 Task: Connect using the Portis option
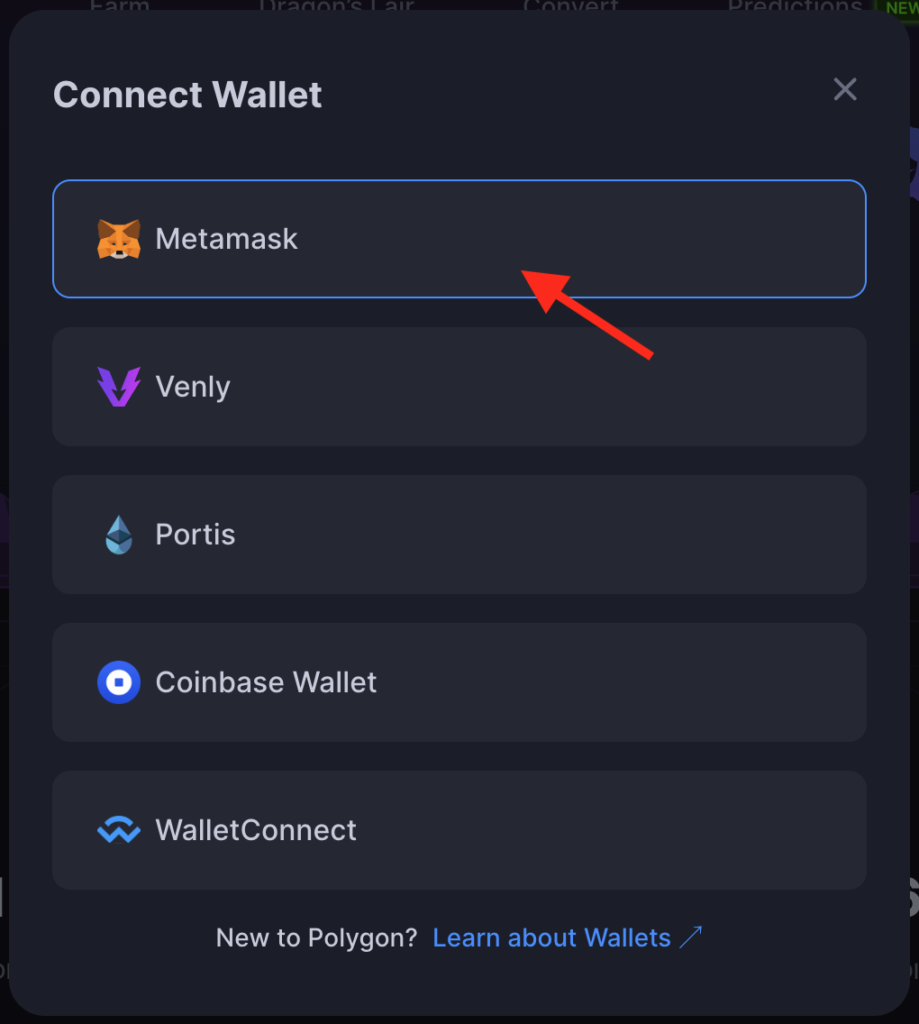[459, 535]
